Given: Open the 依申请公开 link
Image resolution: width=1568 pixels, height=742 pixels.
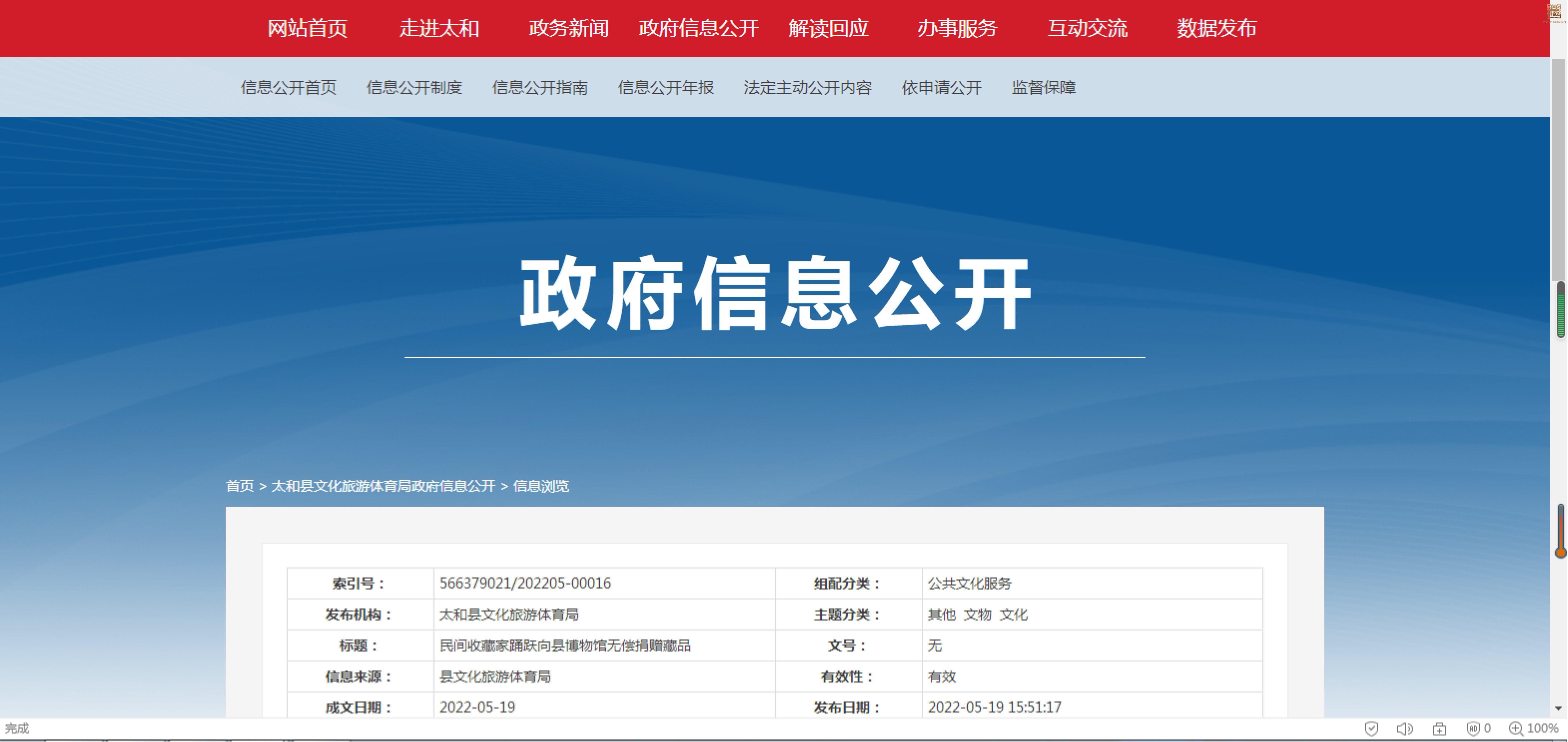Looking at the screenshot, I should click(942, 88).
